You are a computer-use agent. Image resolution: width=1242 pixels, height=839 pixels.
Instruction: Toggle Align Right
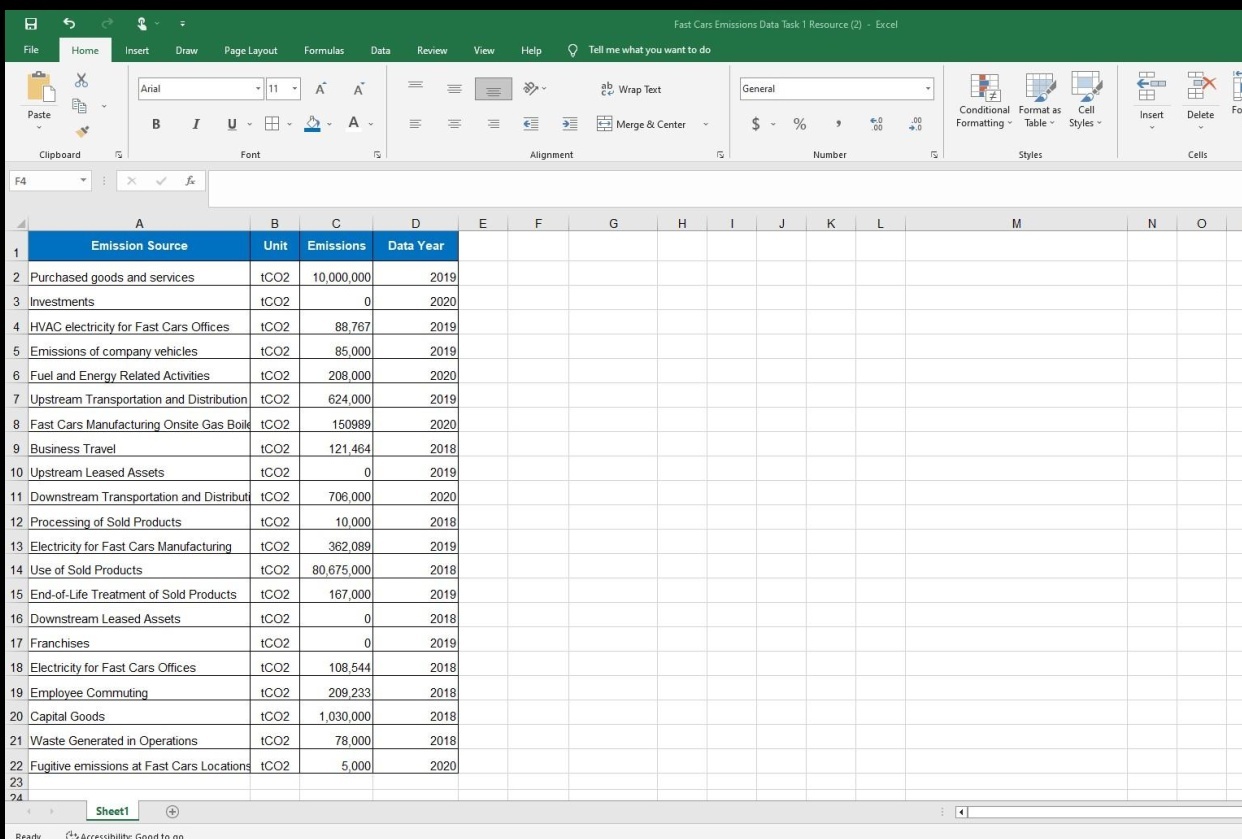click(x=491, y=124)
